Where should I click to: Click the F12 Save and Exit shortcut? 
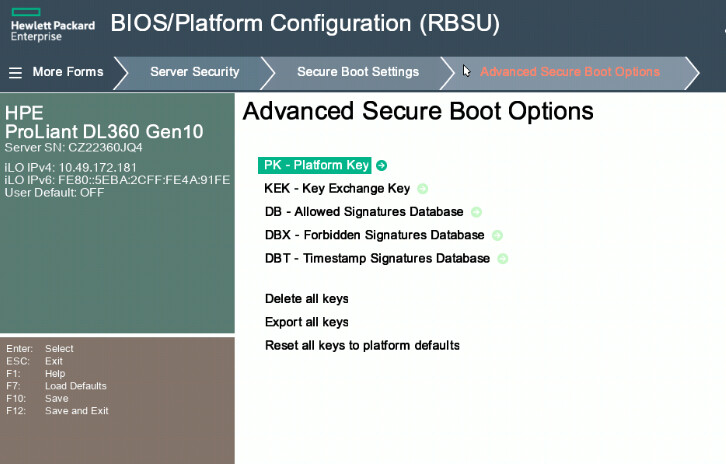[x=76, y=411]
